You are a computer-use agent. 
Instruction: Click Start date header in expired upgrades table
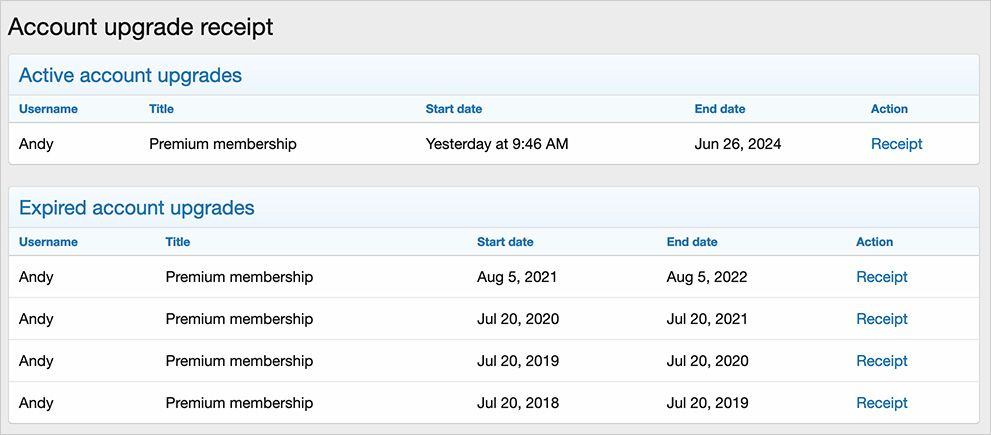(505, 242)
